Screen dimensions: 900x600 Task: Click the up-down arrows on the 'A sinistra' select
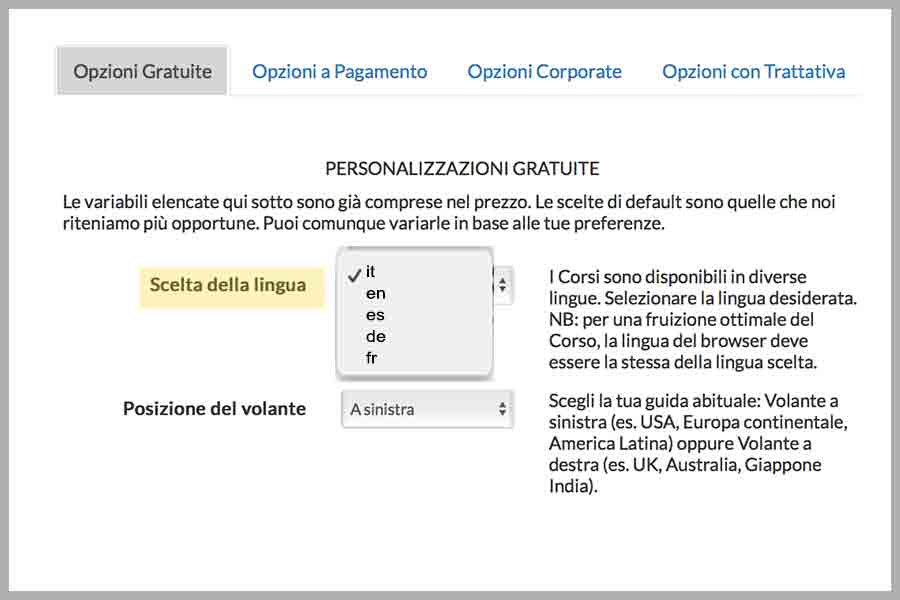pyautogui.click(x=503, y=409)
